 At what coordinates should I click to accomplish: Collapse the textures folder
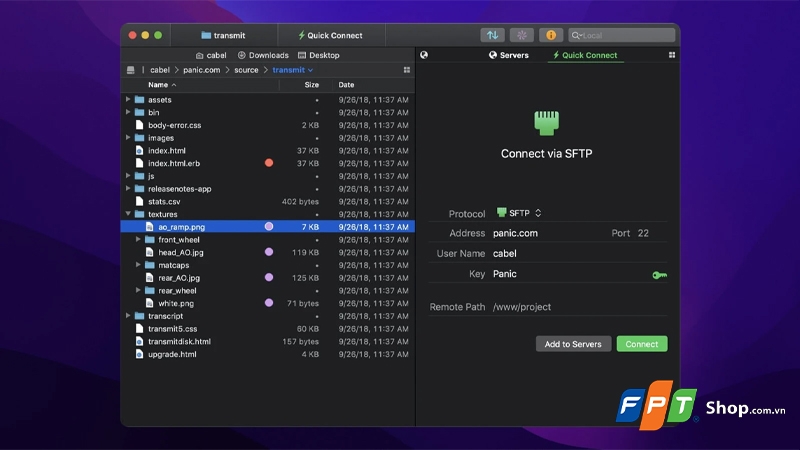coord(128,214)
